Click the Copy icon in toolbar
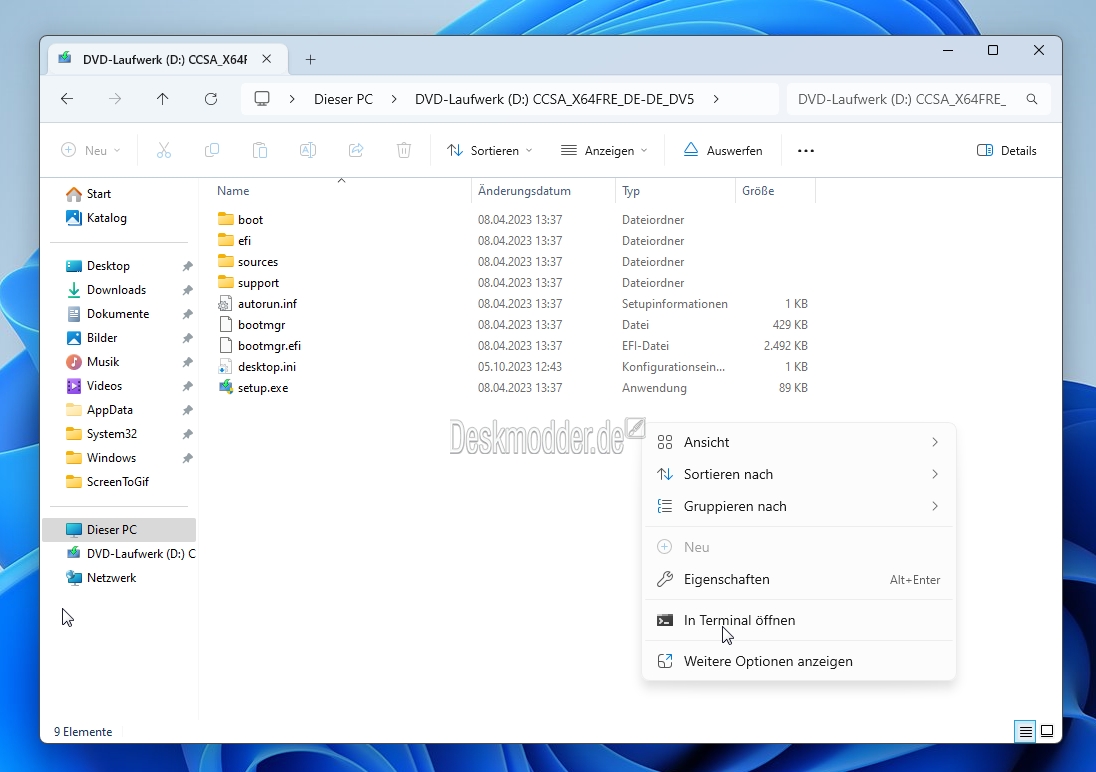The image size is (1096, 772). [212, 150]
